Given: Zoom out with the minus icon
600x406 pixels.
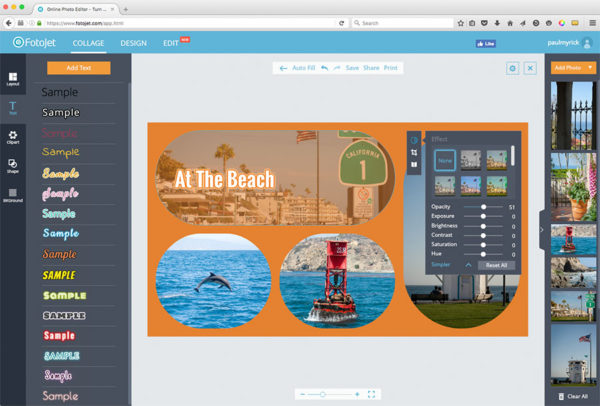Looking at the screenshot, I should coord(302,394).
